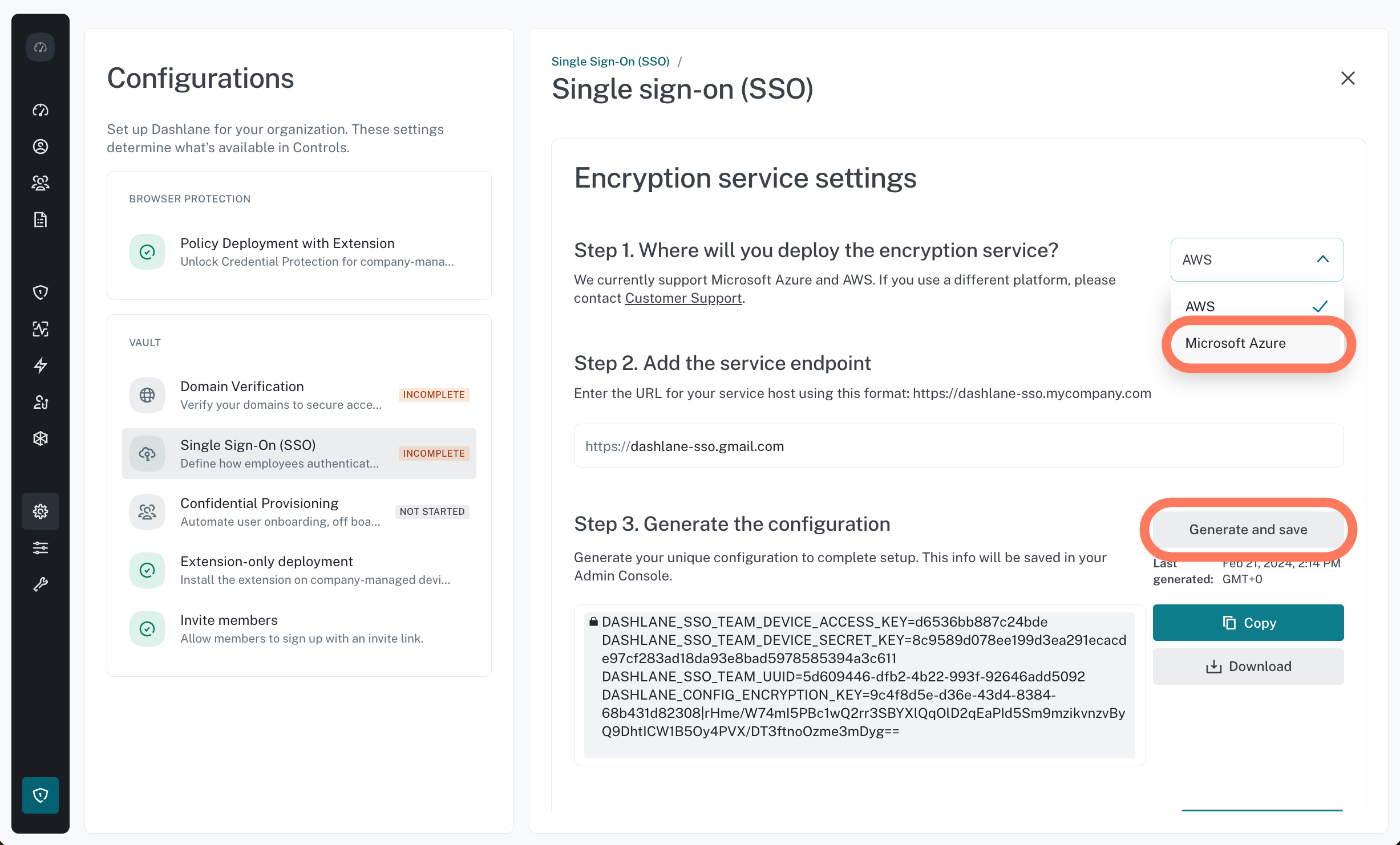The image size is (1400, 845).
Task: Open the Invite members configuration
Action: pos(299,629)
